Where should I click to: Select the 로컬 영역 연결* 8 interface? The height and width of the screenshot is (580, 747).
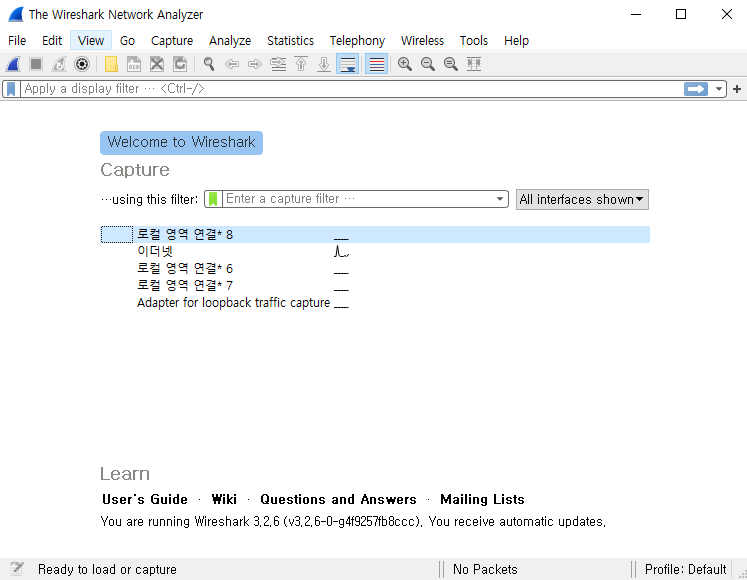[x=375, y=234]
